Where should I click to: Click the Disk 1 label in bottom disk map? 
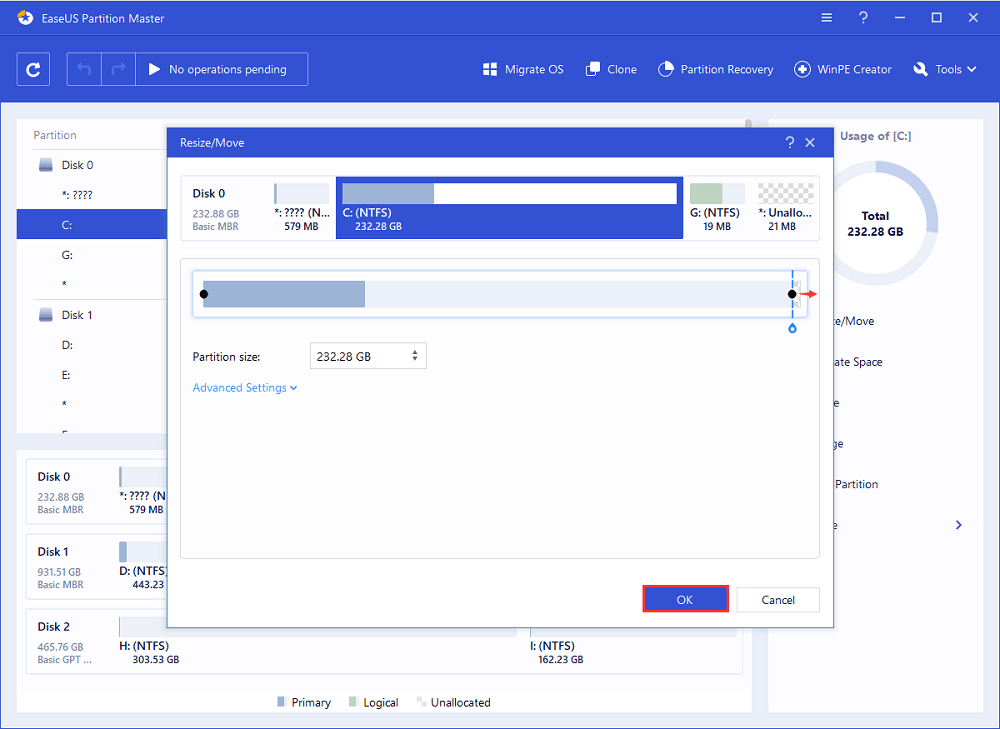coord(53,551)
